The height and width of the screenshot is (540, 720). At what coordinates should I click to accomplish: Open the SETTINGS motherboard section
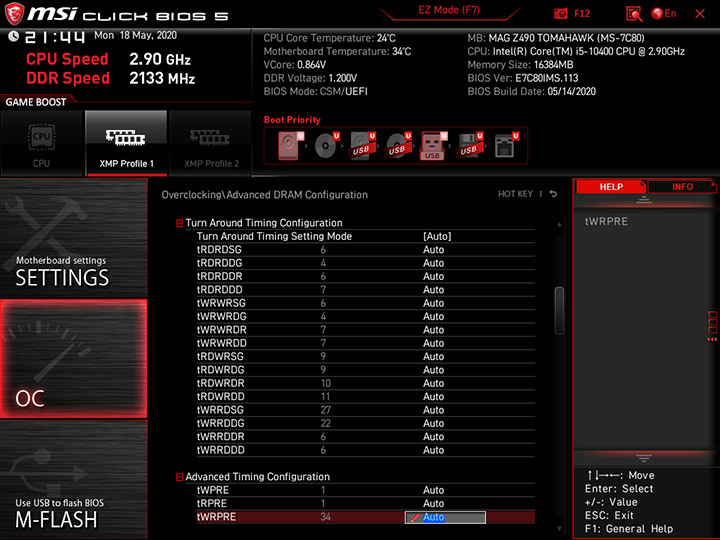[x=73, y=237]
